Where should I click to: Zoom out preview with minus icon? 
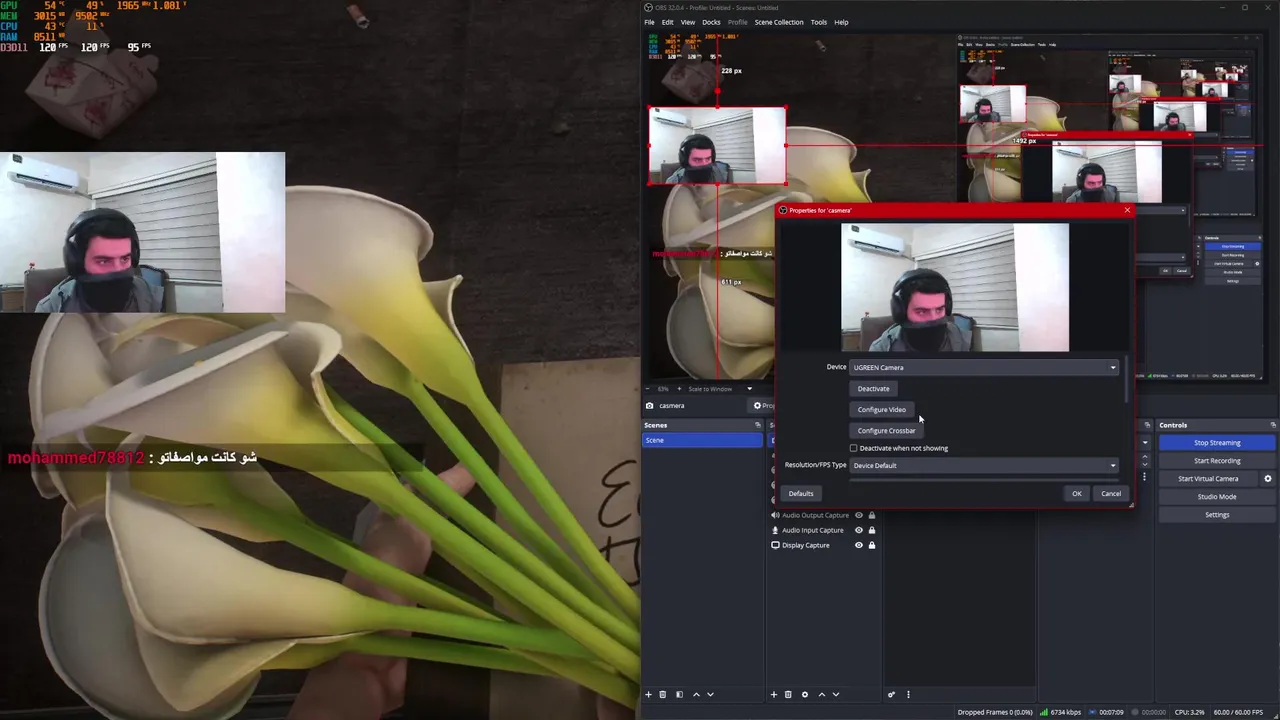click(647, 389)
